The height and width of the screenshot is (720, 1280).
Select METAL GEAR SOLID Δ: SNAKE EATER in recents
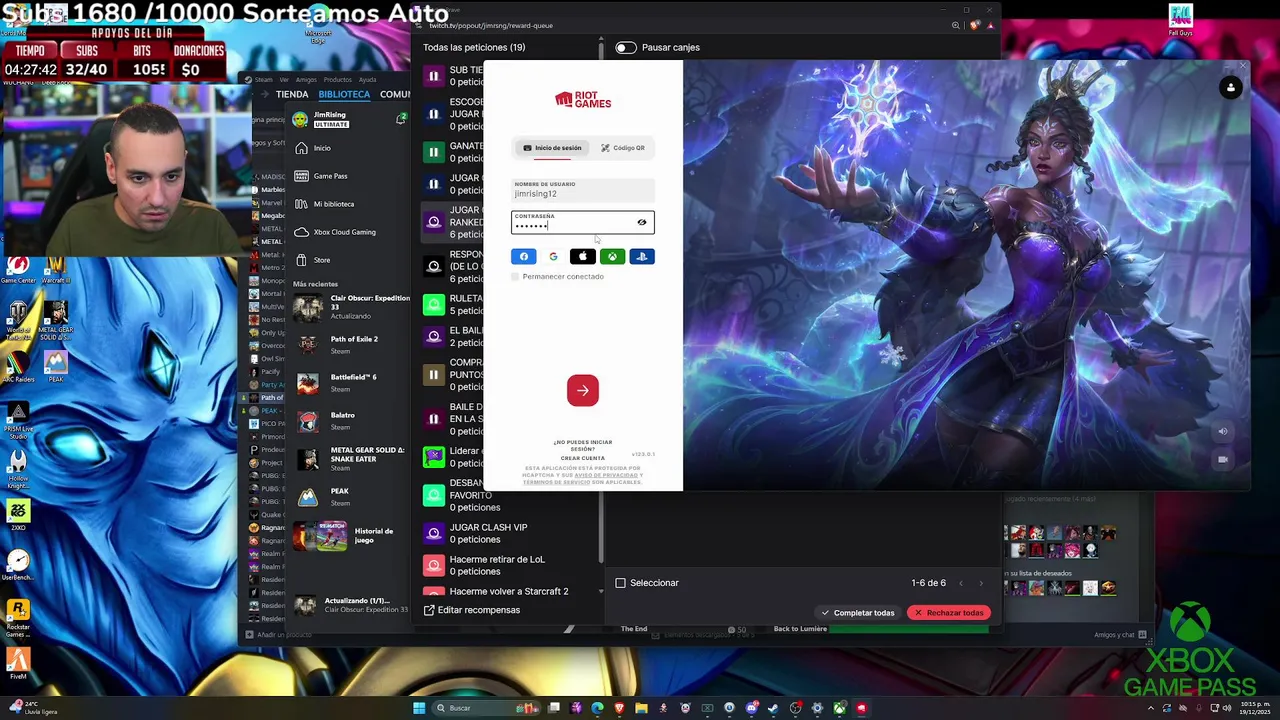350,458
